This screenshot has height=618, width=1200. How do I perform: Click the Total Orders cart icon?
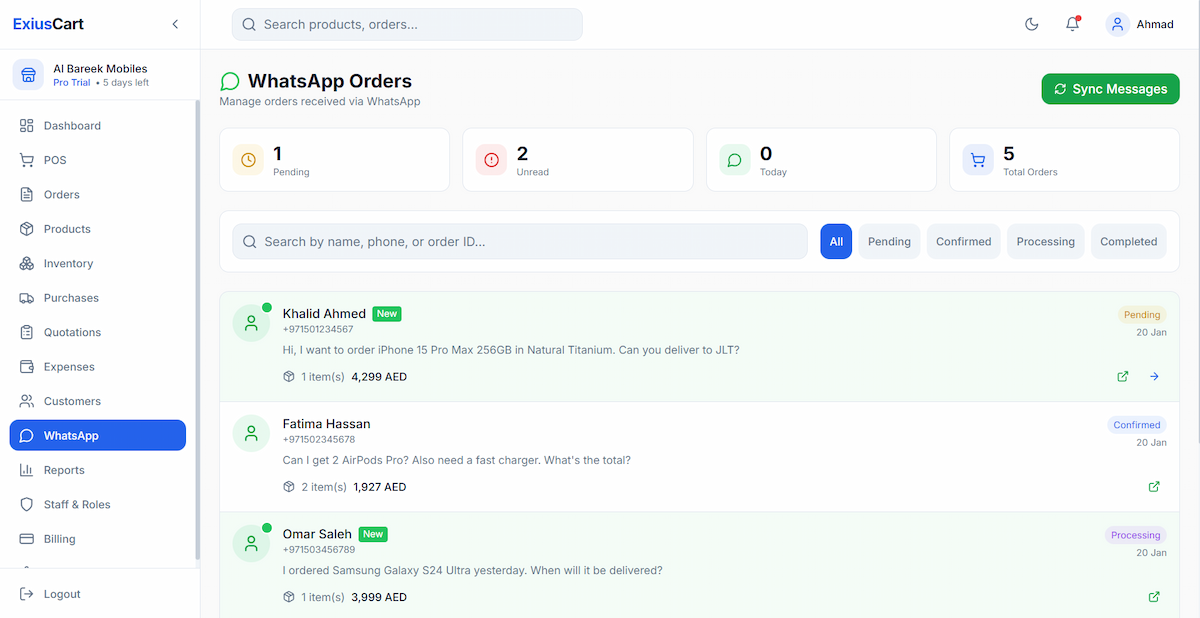(978, 160)
